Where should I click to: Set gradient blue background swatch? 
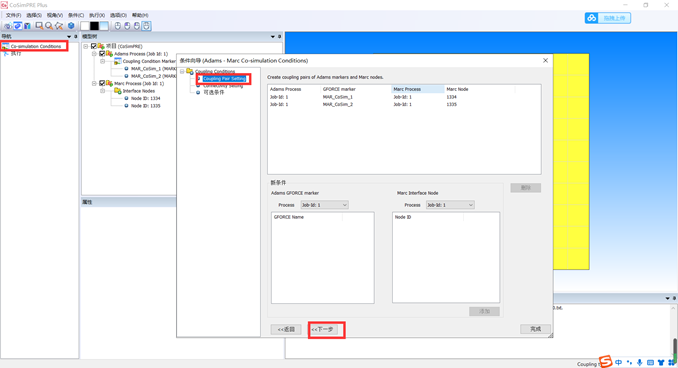coord(104,26)
